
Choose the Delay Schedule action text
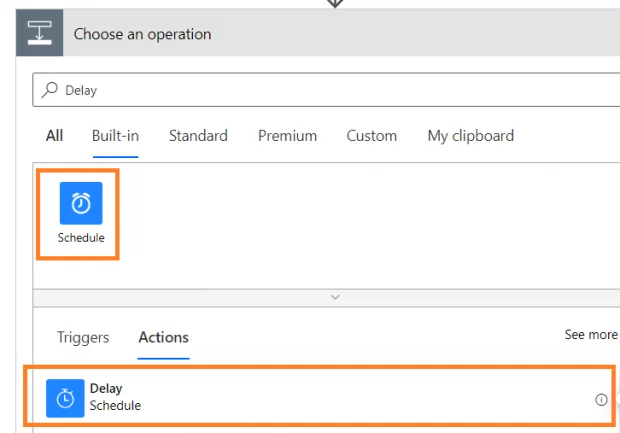coord(115,397)
